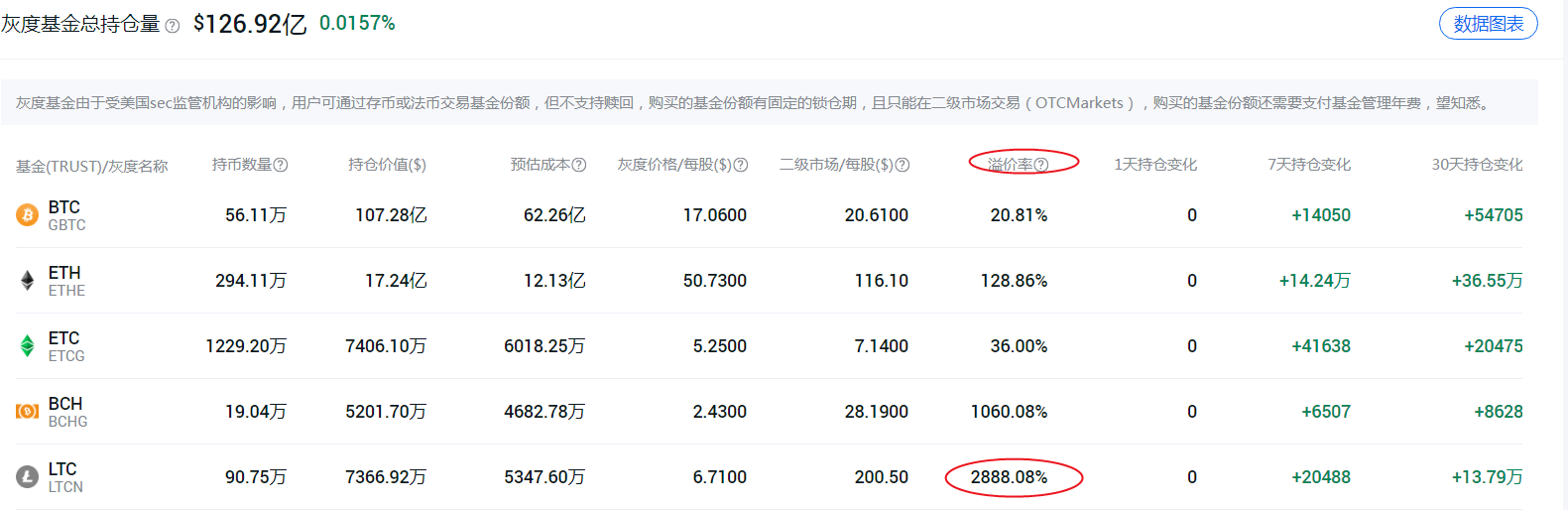Click ETC 7-day change +41638
1568x510 pixels.
tap(1321, 346)
